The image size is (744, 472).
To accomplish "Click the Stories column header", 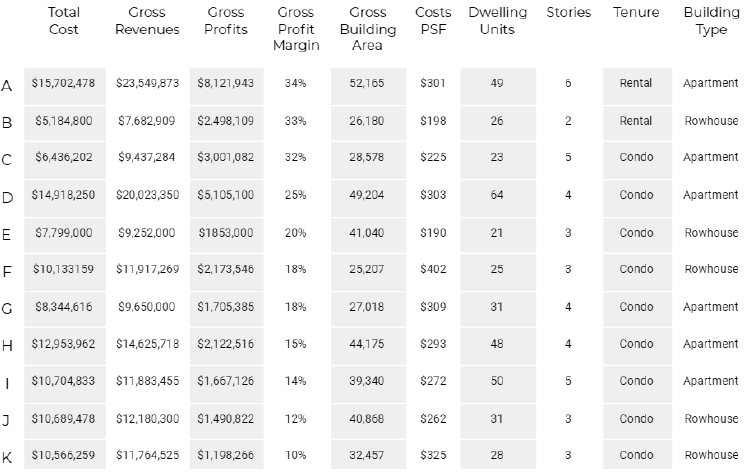I will point(568,13).
